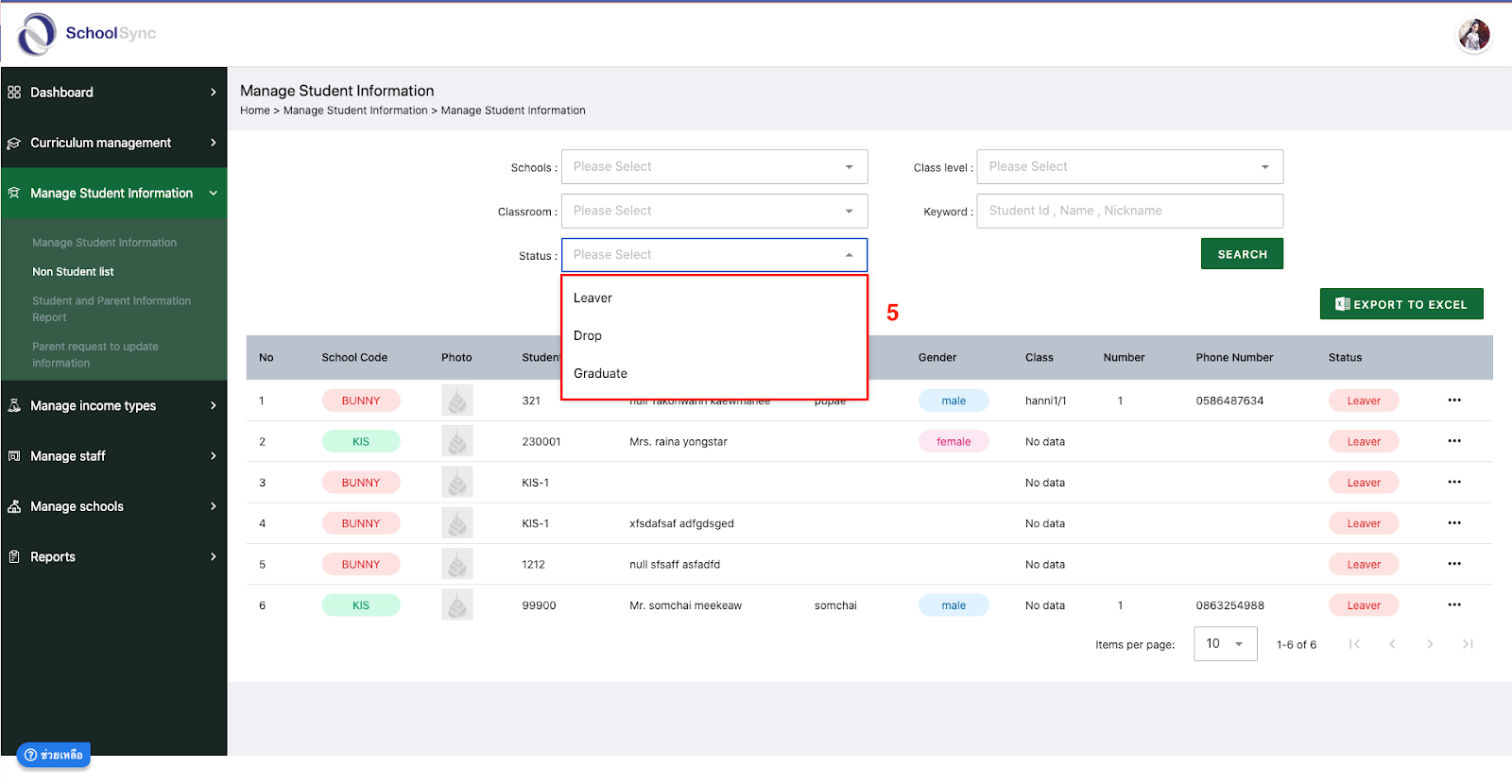This screenshot has height=784, width=1512.
Task: Go to first page of results
Action: tap(1354, 644)
